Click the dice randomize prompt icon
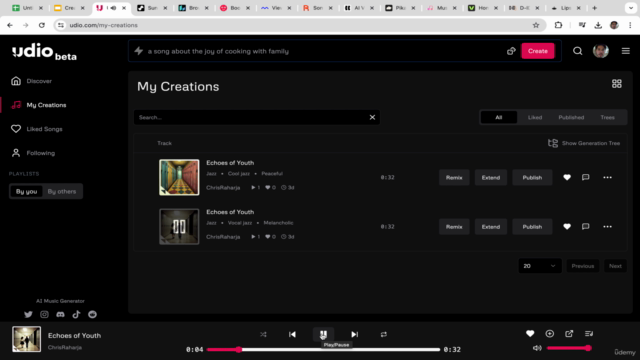Viewport: 640px width, 360px height. (x=511, y=51)
